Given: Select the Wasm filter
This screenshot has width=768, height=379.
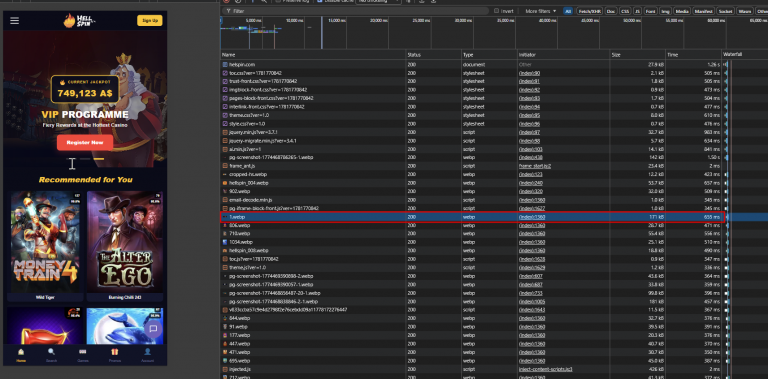Looking at the screenshot, I should (745, 11).
